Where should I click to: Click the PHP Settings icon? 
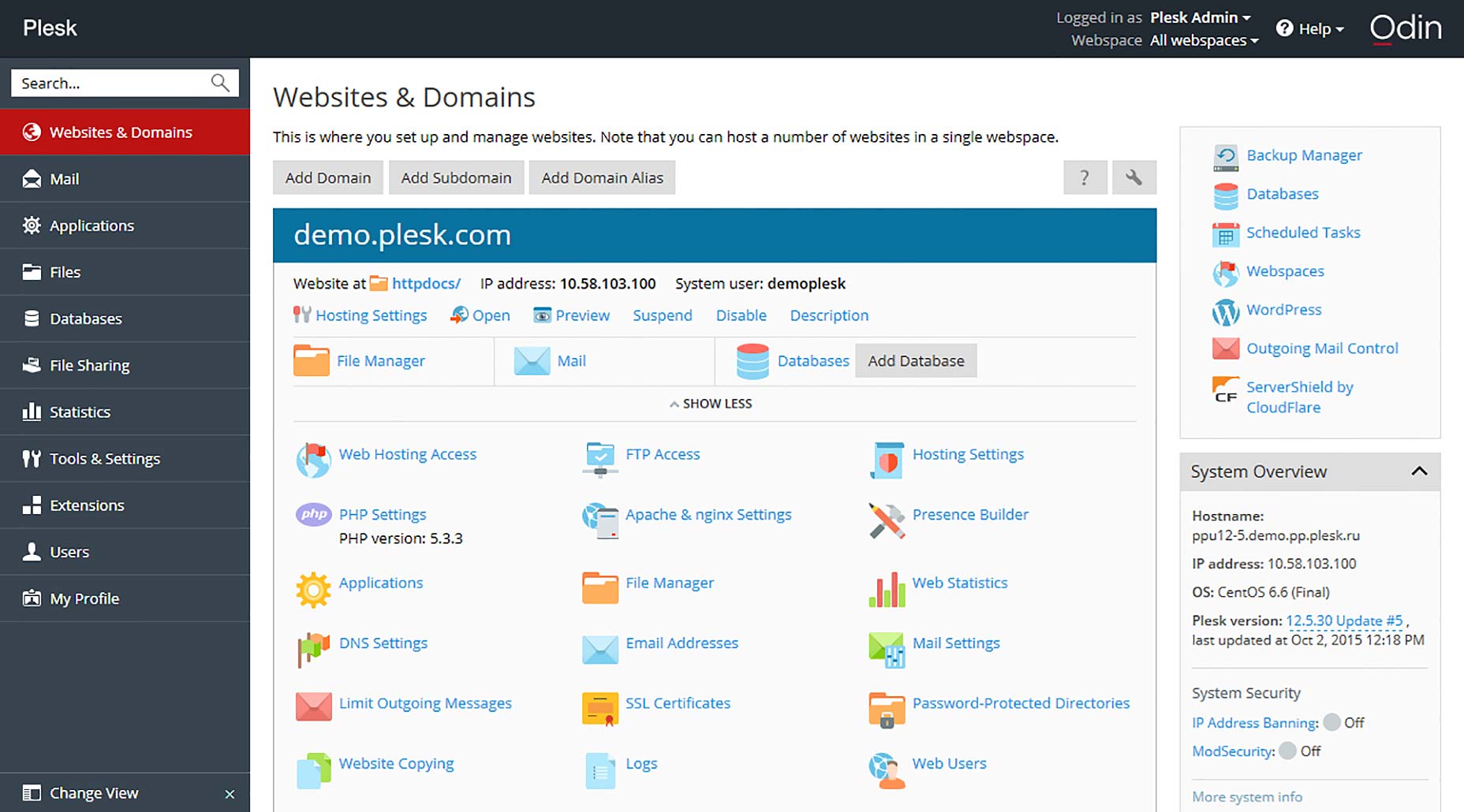pos(313,515)
